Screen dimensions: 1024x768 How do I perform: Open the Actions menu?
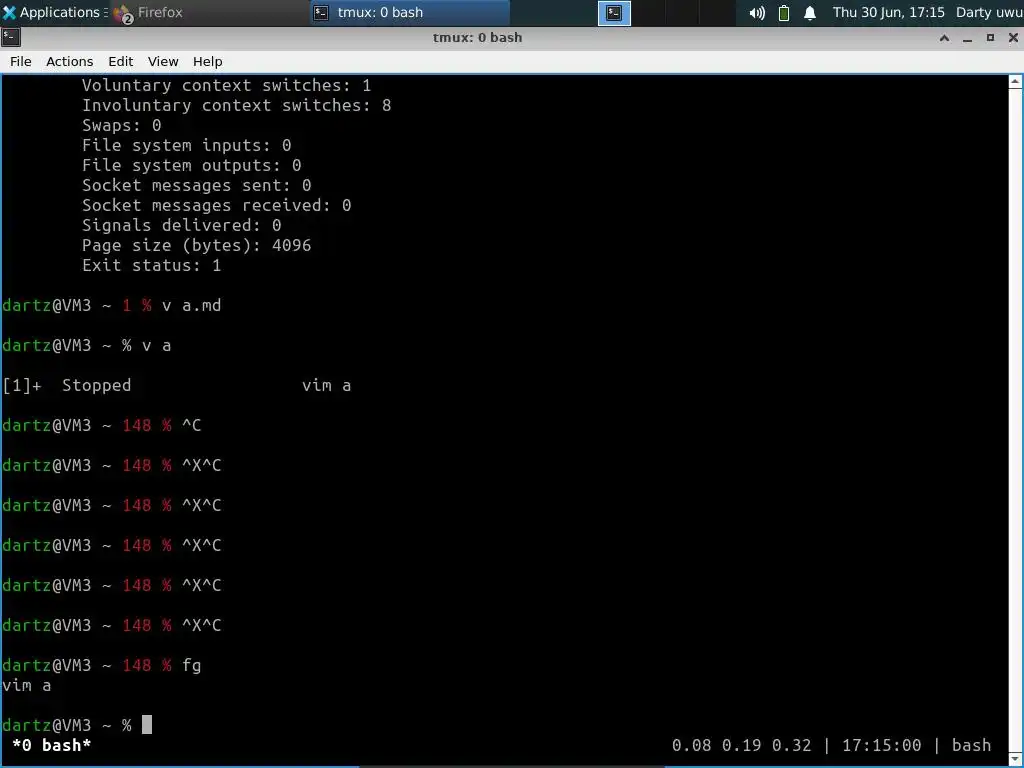click(x=69, y=61)
